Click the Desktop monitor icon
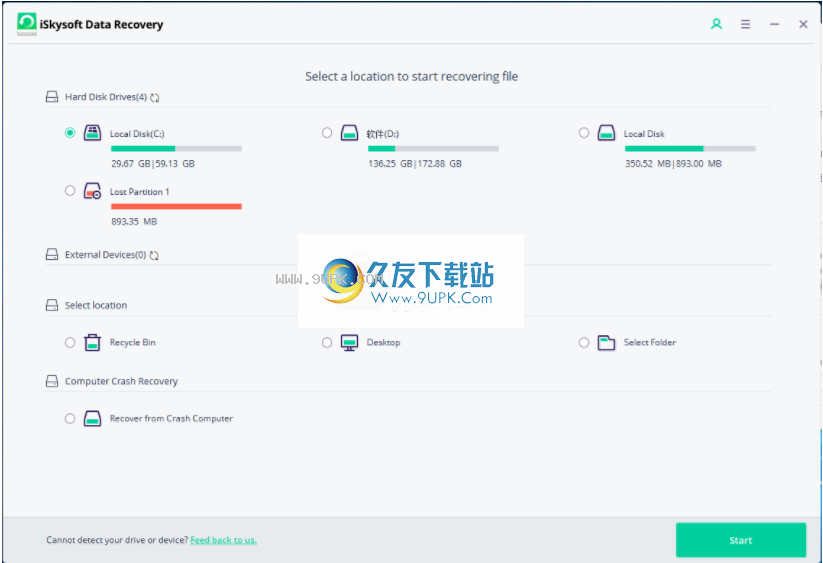 350,343
